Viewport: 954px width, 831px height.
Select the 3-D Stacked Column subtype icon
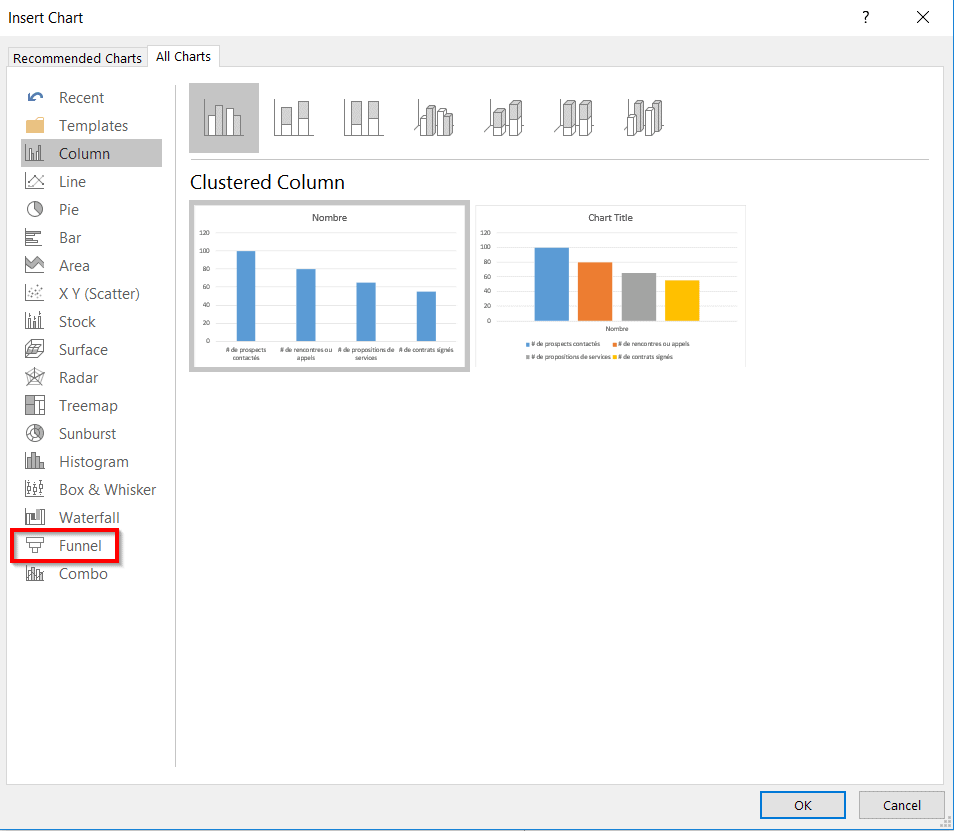pyautogui.click(x=505, y=118)
